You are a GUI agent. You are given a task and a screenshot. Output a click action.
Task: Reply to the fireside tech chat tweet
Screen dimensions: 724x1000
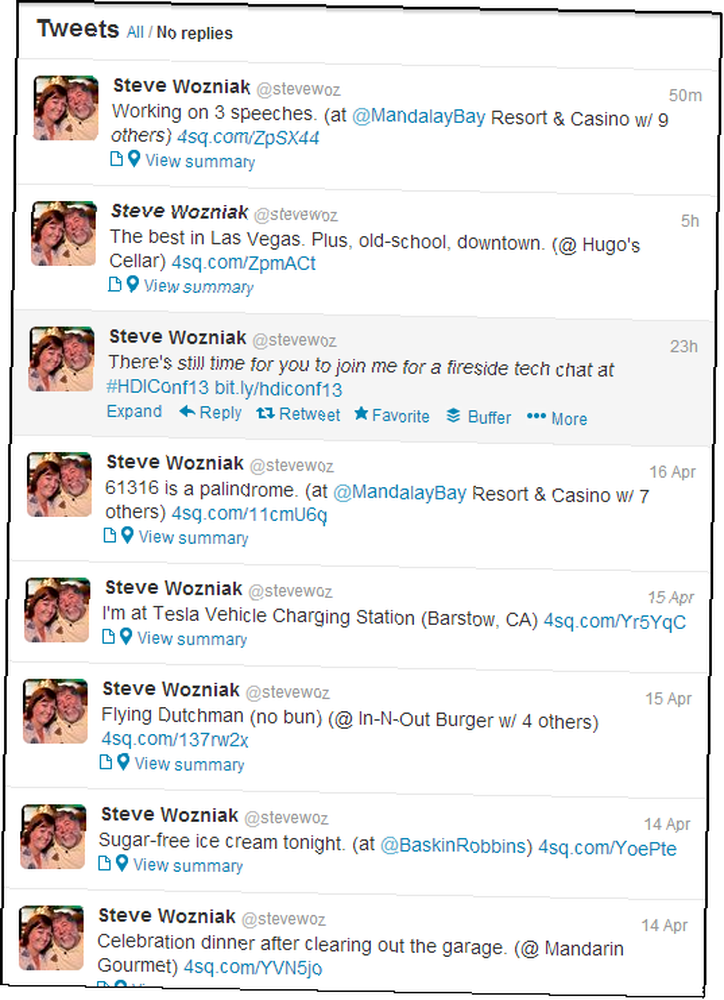[x=211, y=413]
